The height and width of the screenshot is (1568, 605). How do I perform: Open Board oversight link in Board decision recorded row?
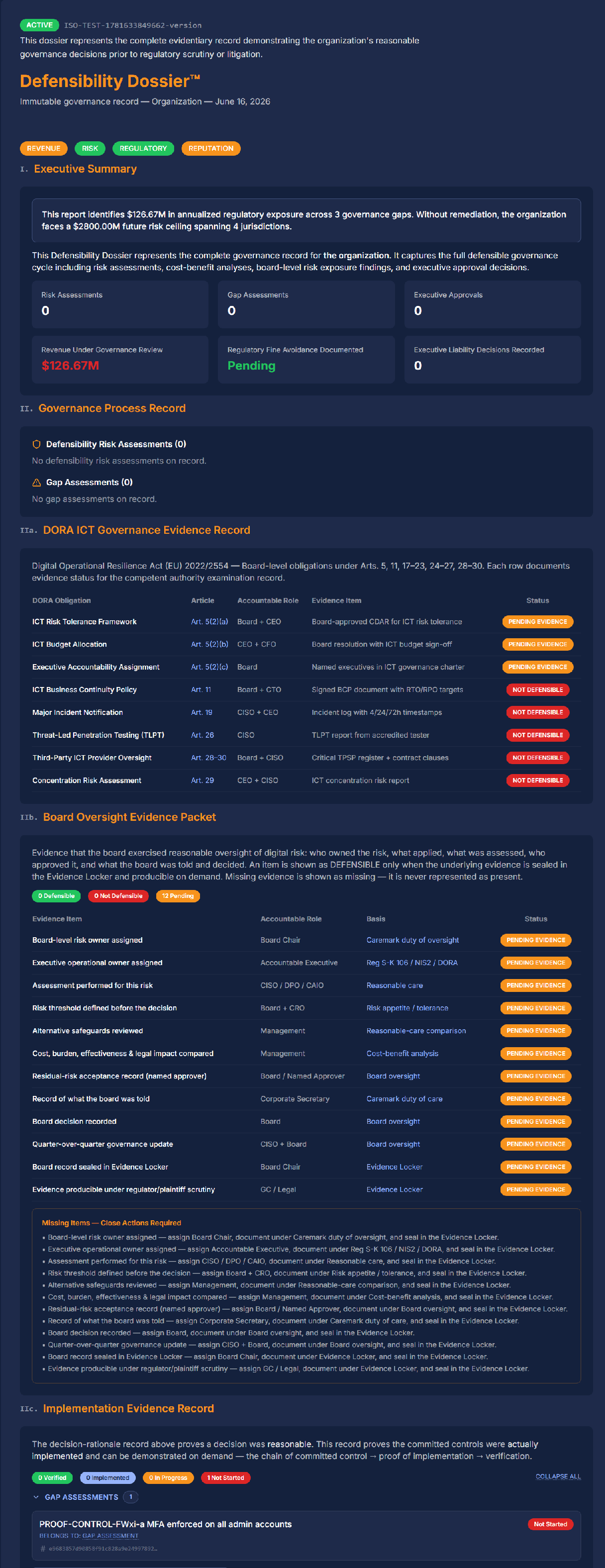pos(393,1121)
